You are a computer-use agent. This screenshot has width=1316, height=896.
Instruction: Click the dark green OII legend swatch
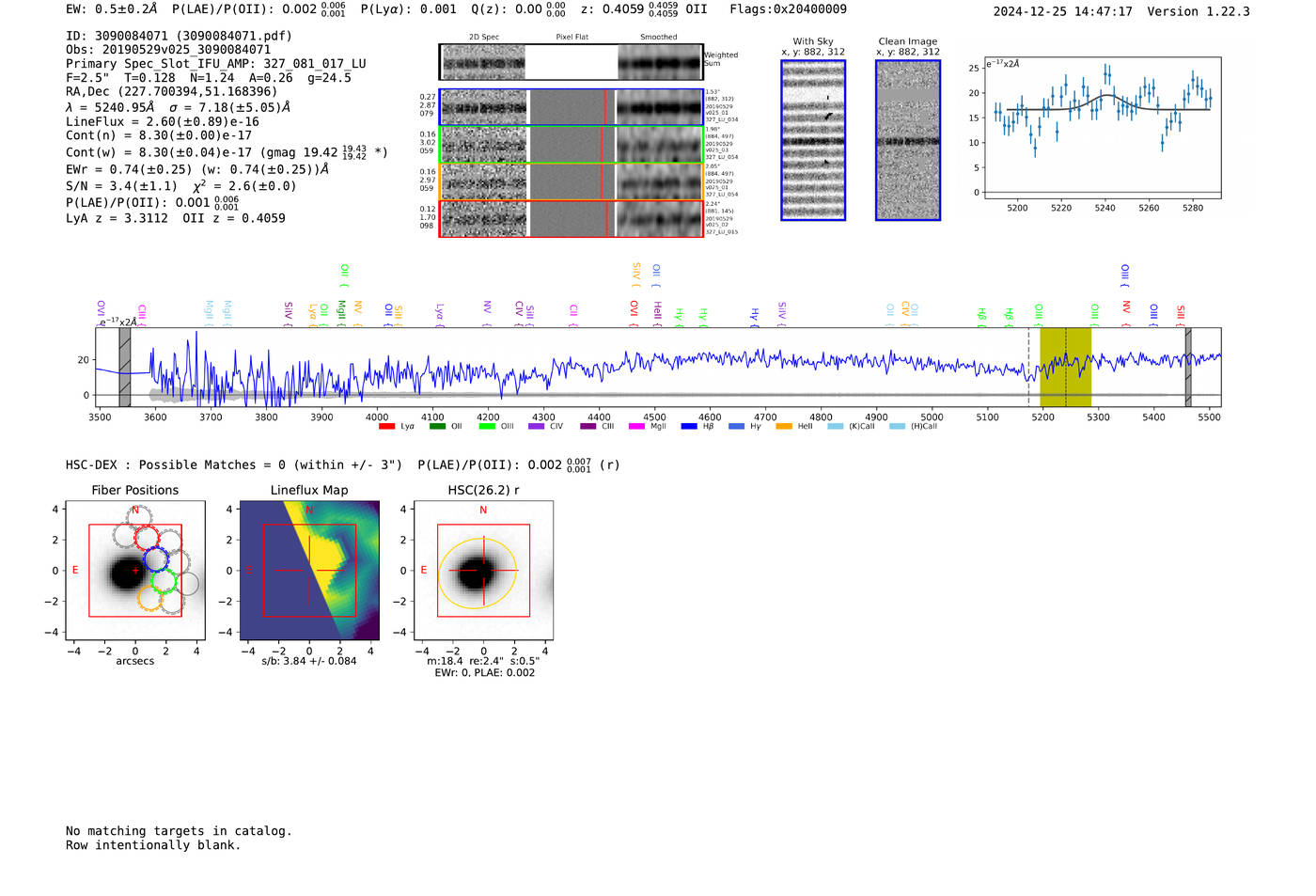[437, 426]
